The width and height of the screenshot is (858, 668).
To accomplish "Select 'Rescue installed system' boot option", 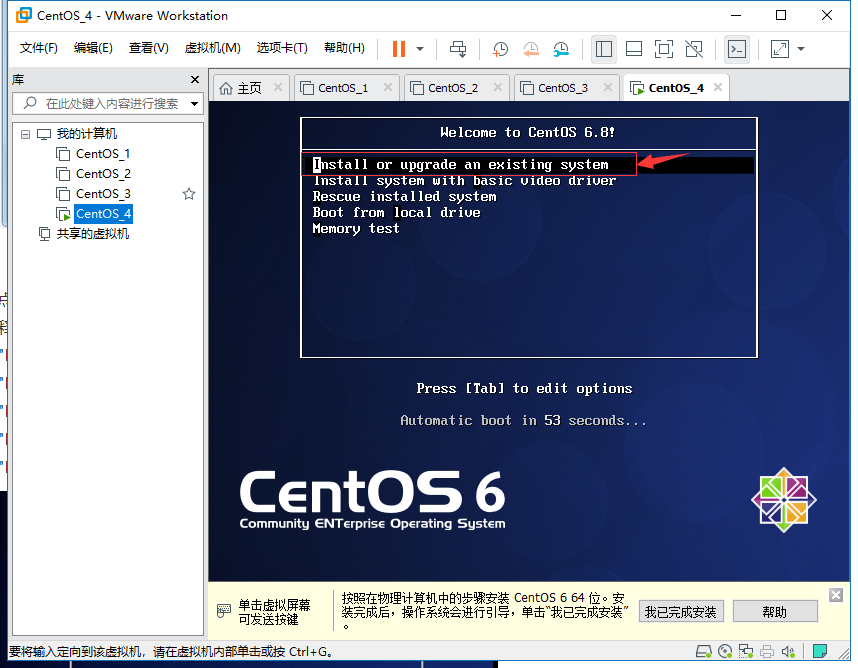I will coord(404,196).
